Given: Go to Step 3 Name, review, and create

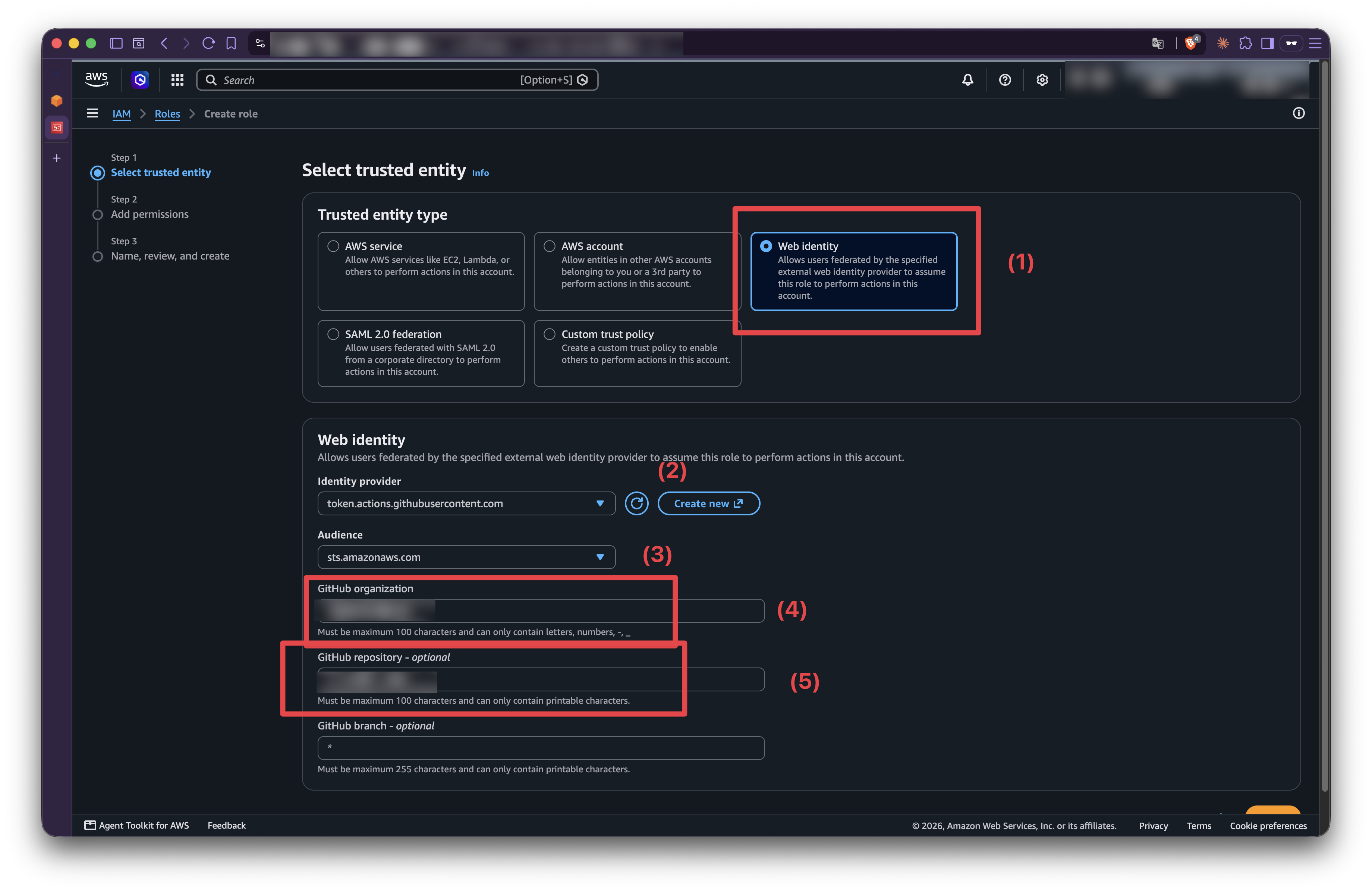Looking at the screenshot, I should click(x=170, y=256).
